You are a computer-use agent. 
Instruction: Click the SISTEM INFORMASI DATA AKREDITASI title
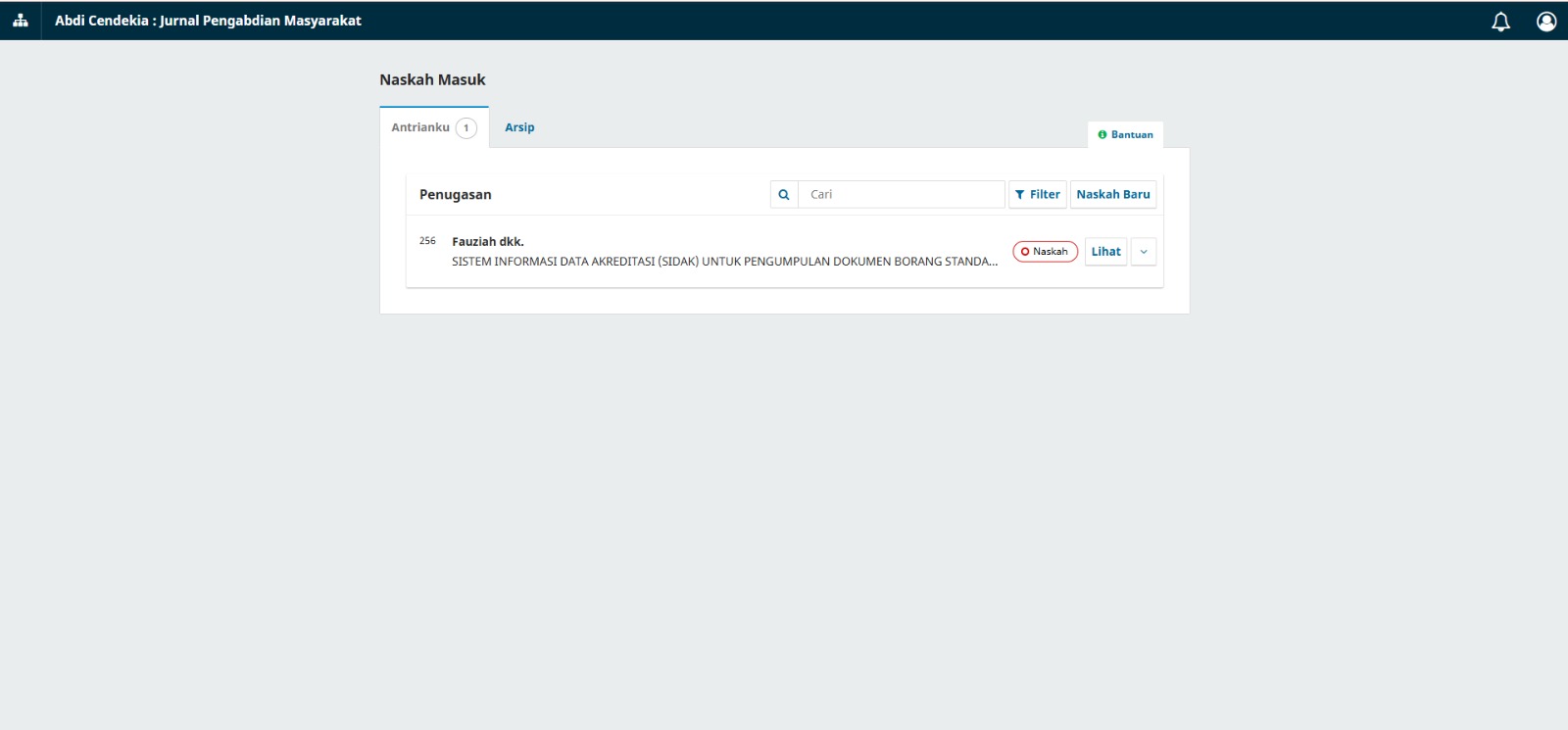(x=724, y=262)
